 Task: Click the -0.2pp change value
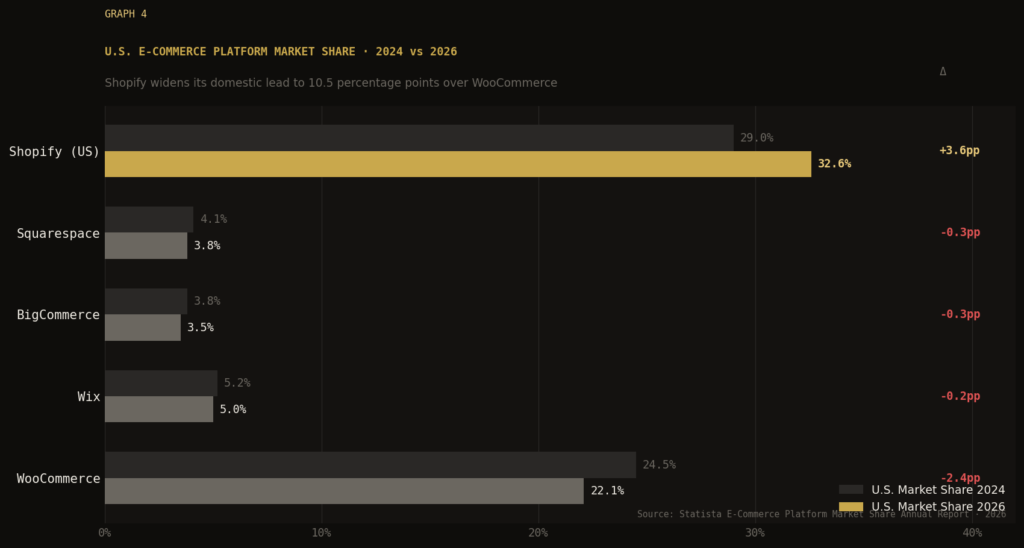(960, 396)
